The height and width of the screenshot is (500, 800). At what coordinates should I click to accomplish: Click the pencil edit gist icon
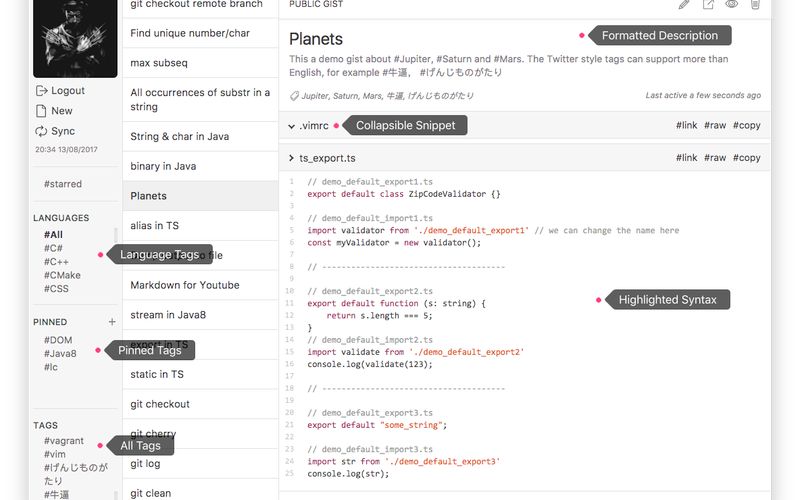point(684,5)
